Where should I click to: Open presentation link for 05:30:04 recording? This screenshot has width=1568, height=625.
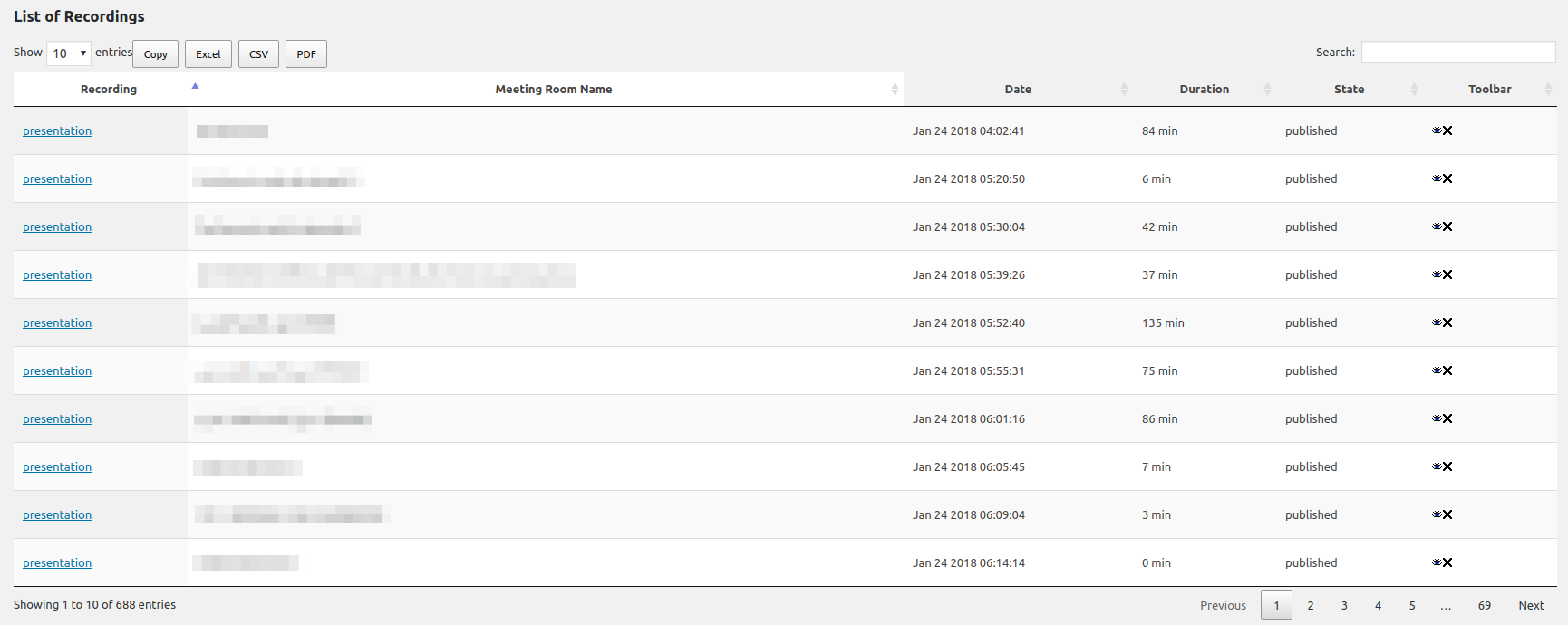point(57,227)
